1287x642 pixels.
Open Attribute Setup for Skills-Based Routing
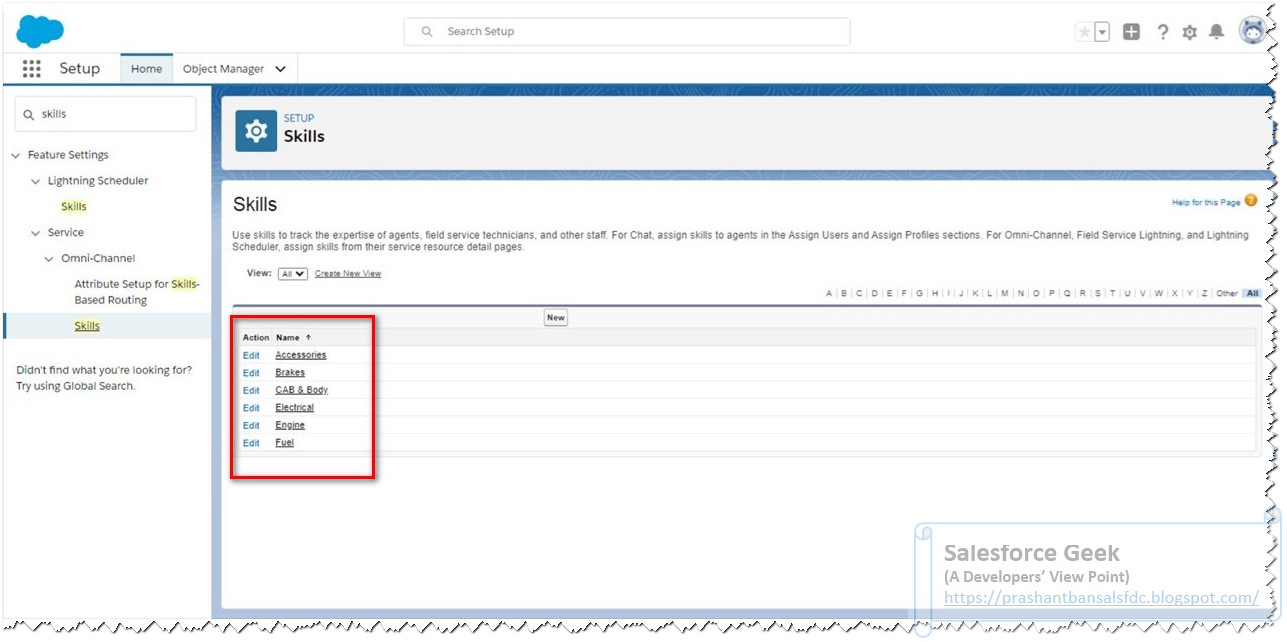pyautogui.click(x=137, y=292)
